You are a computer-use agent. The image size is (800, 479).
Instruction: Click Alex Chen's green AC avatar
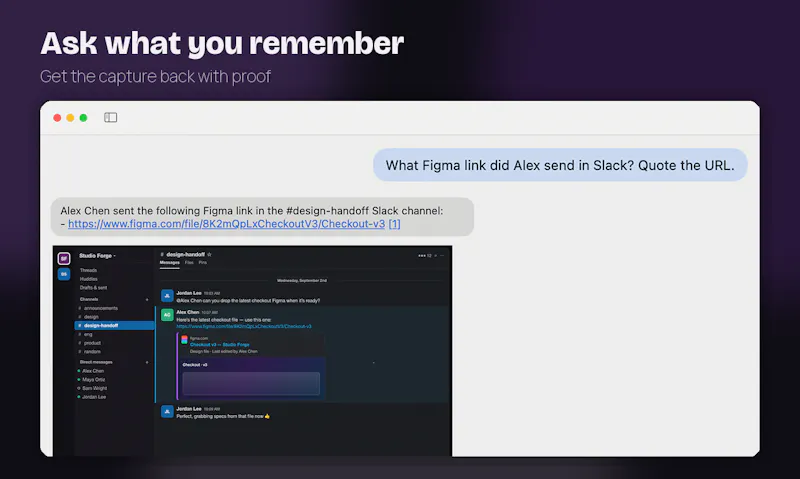pyautogui.click(x=167, y=315)
